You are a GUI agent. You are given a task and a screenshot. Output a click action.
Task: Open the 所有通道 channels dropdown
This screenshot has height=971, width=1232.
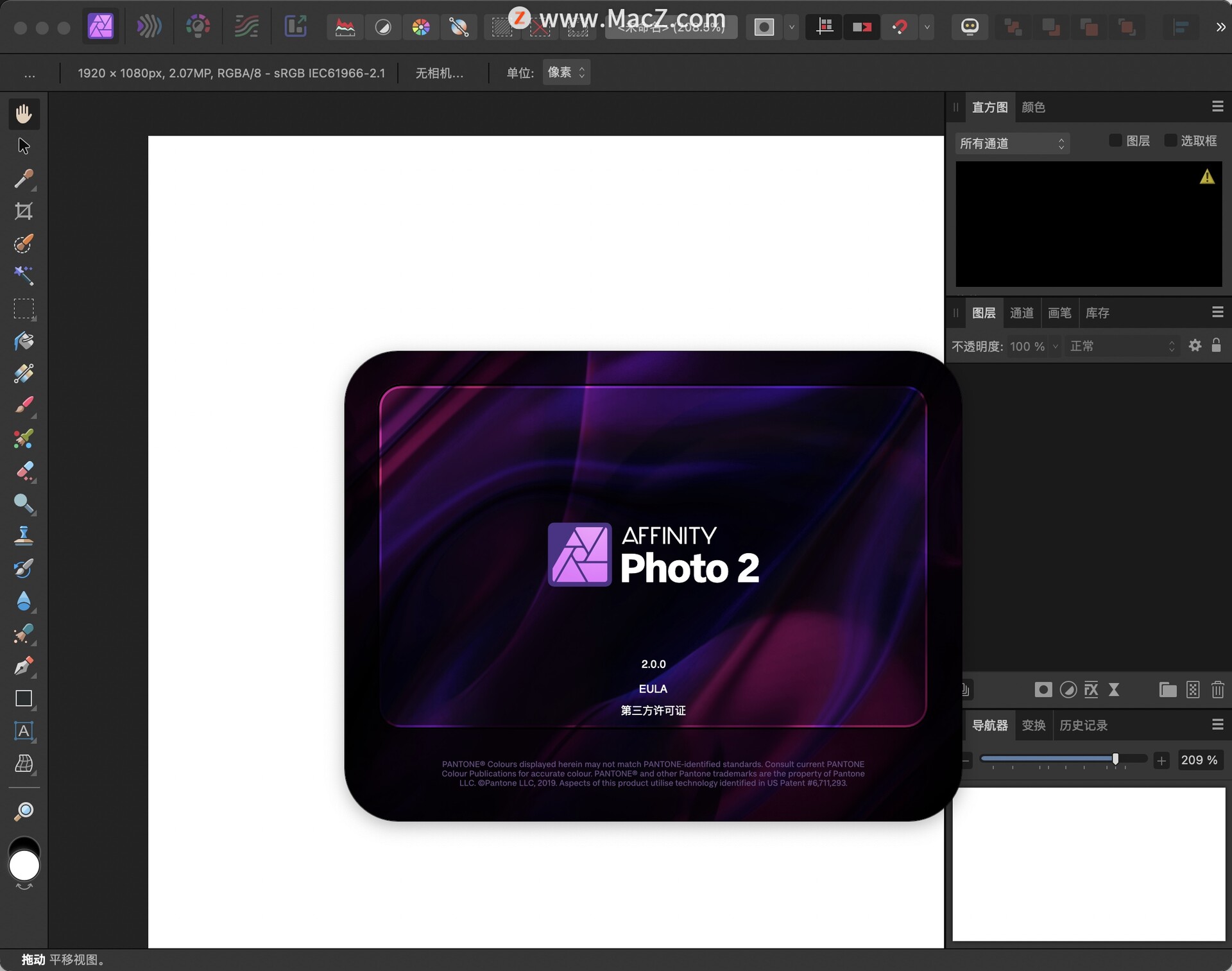pyautogui.click(x=1012, y=143)
